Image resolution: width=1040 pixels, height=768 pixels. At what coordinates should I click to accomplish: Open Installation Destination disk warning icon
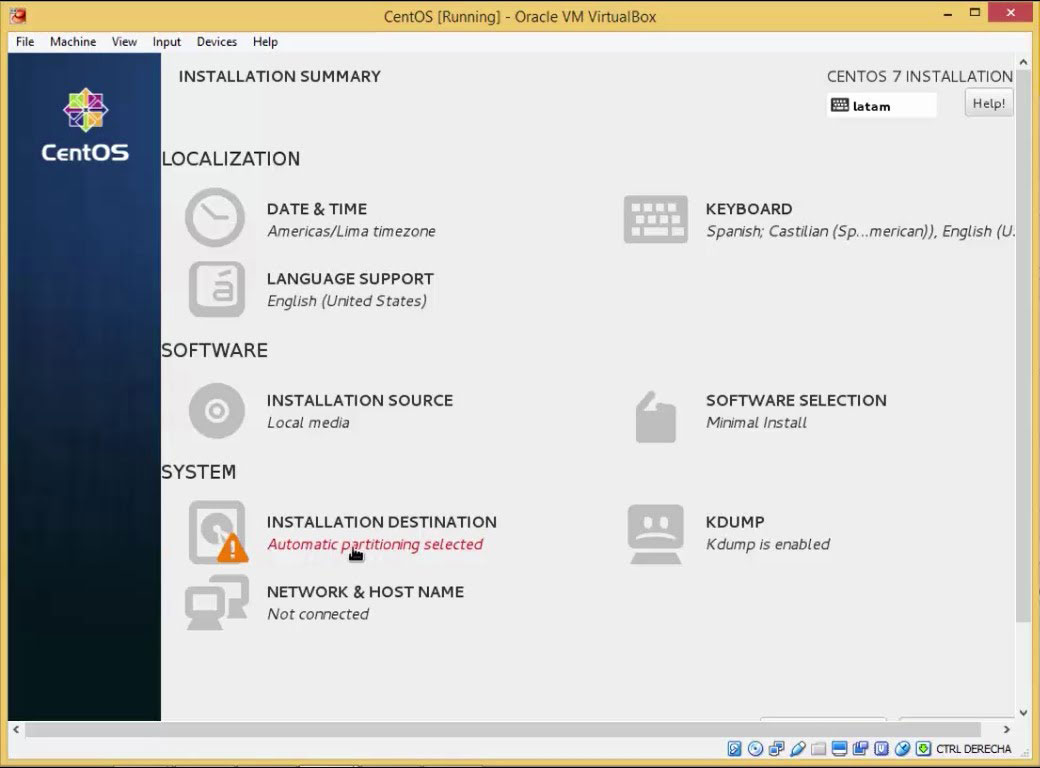pyautogui.click(x=218, y=533)
